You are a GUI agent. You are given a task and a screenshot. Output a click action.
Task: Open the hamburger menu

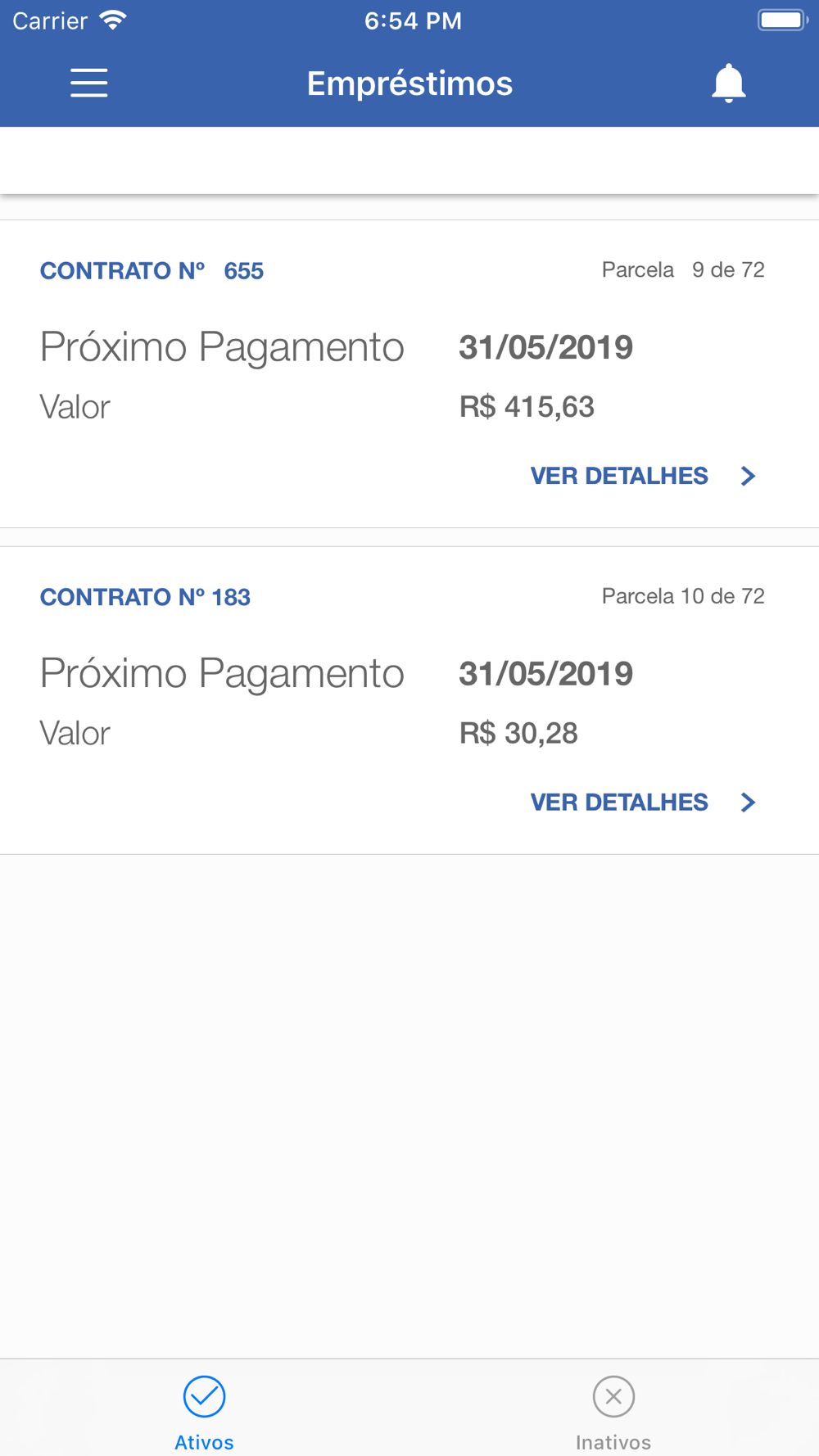pos(88,84)
